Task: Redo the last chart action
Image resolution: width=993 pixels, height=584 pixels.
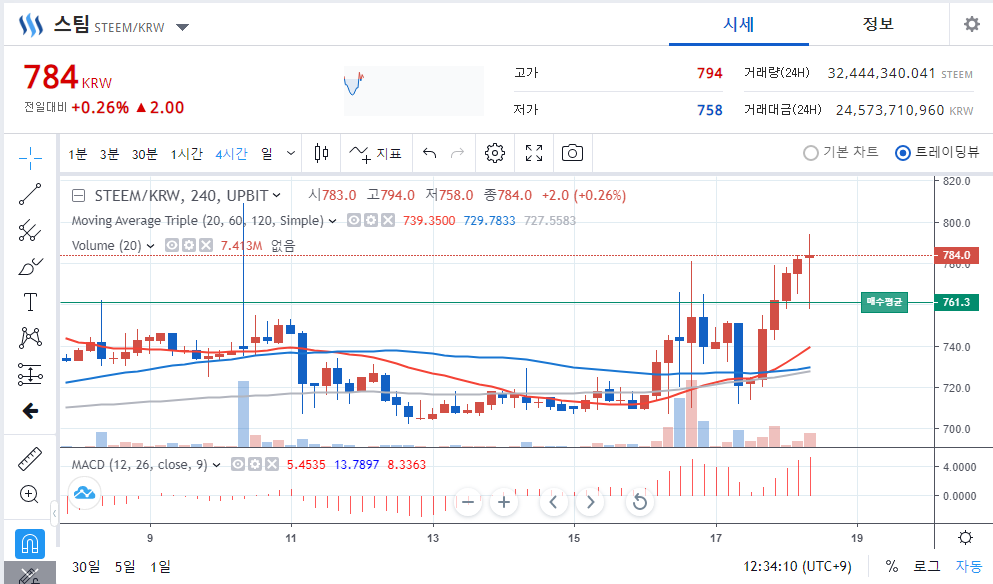Action: pyautogui.click(x=457, y=153)
